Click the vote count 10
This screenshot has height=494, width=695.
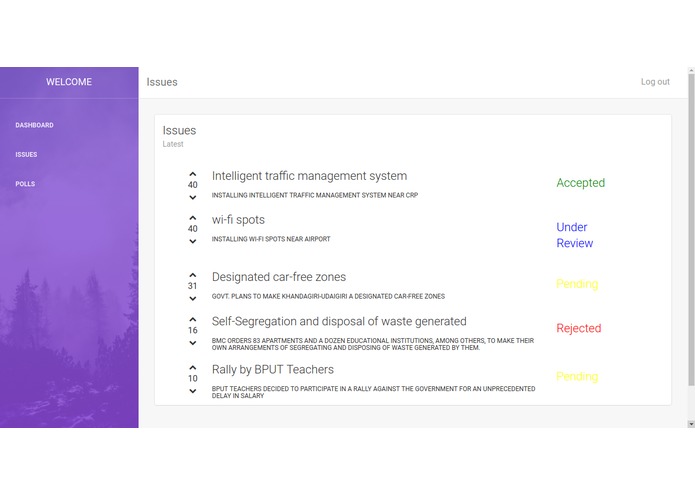(192, 379)
